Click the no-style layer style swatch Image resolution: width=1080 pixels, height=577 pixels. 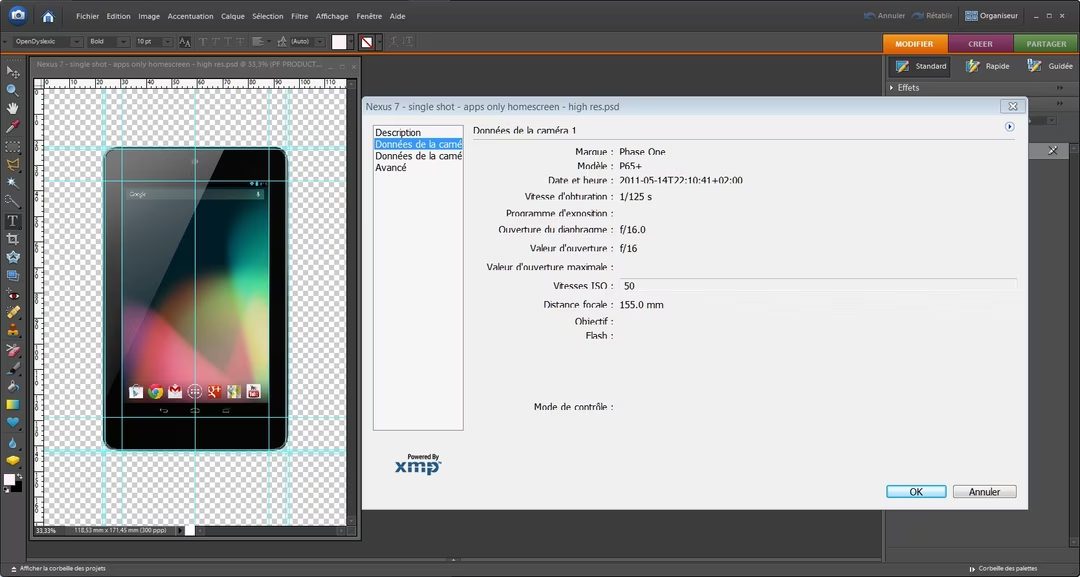click(x=367, y=42)
